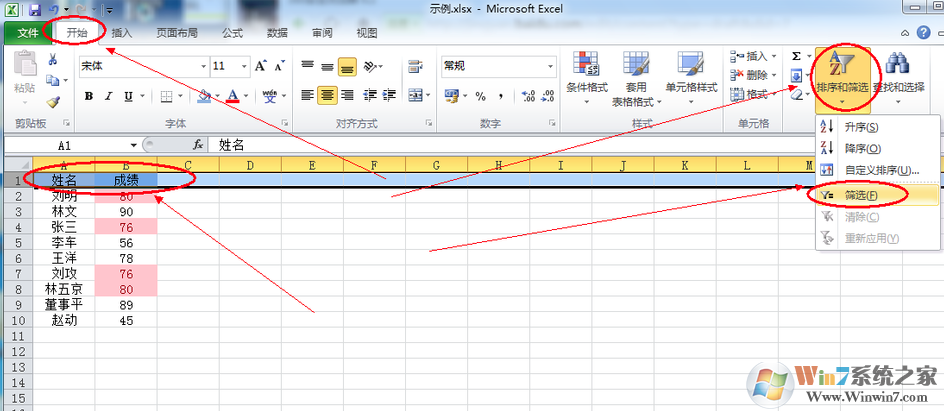Toggle center horizontal alignment
Viewport: 944px width, 411px height.
coord(327,96)
